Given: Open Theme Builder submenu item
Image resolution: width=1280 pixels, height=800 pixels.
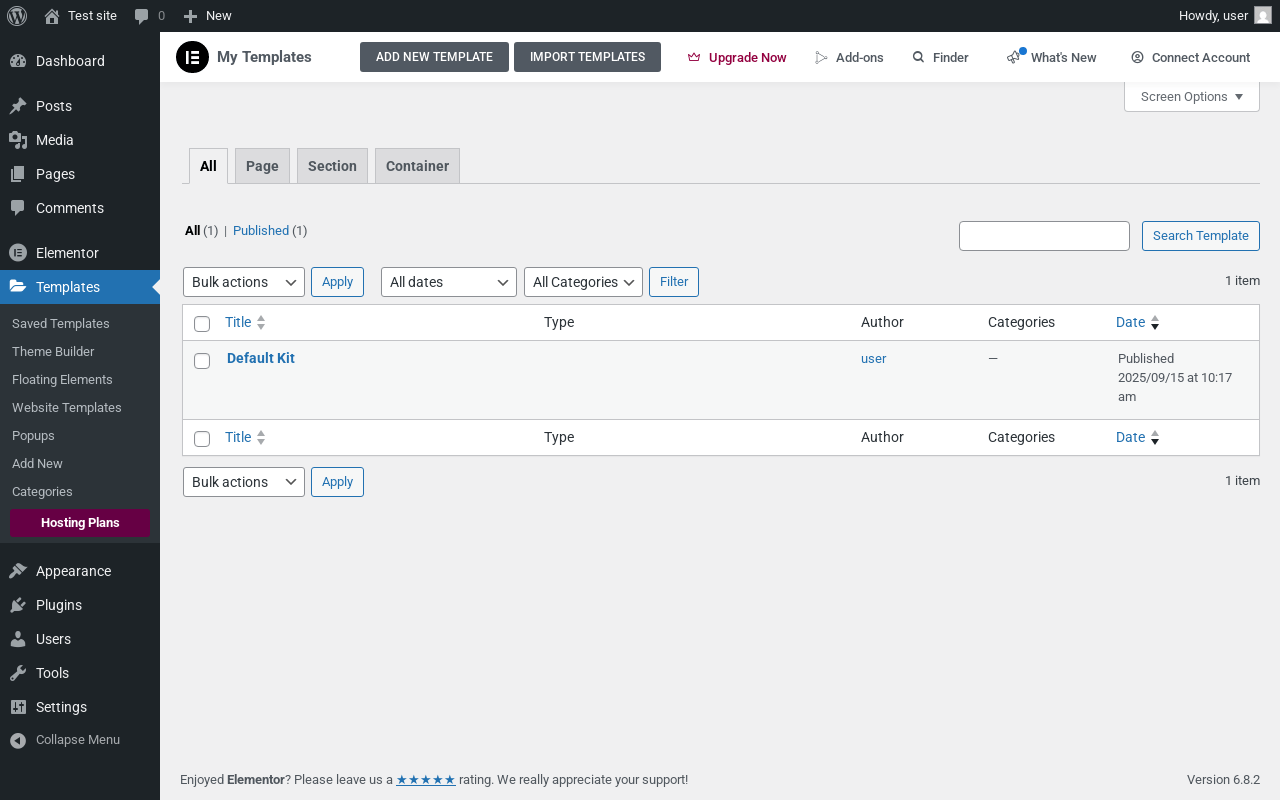Looking at the screenshot, I should (x=53, y=352).
